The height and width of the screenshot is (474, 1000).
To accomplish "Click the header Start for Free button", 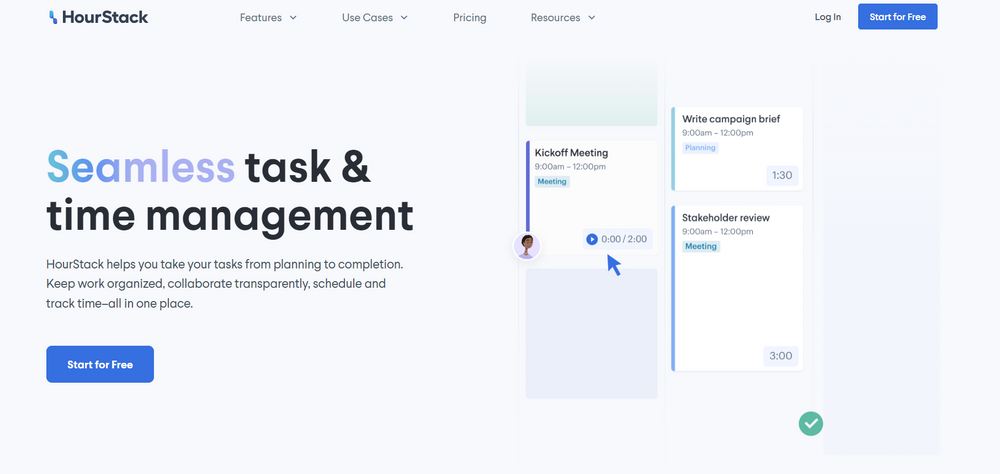I will 897,17.
